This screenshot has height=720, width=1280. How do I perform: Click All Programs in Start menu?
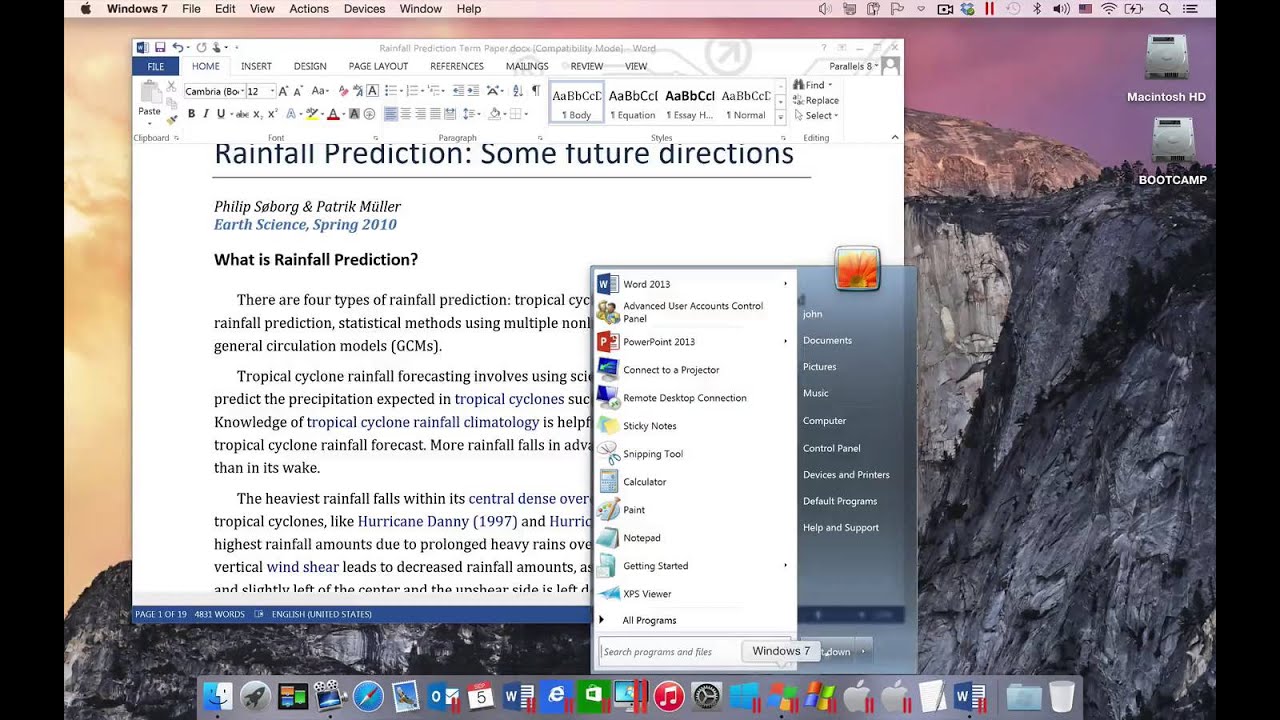(650, 621)
